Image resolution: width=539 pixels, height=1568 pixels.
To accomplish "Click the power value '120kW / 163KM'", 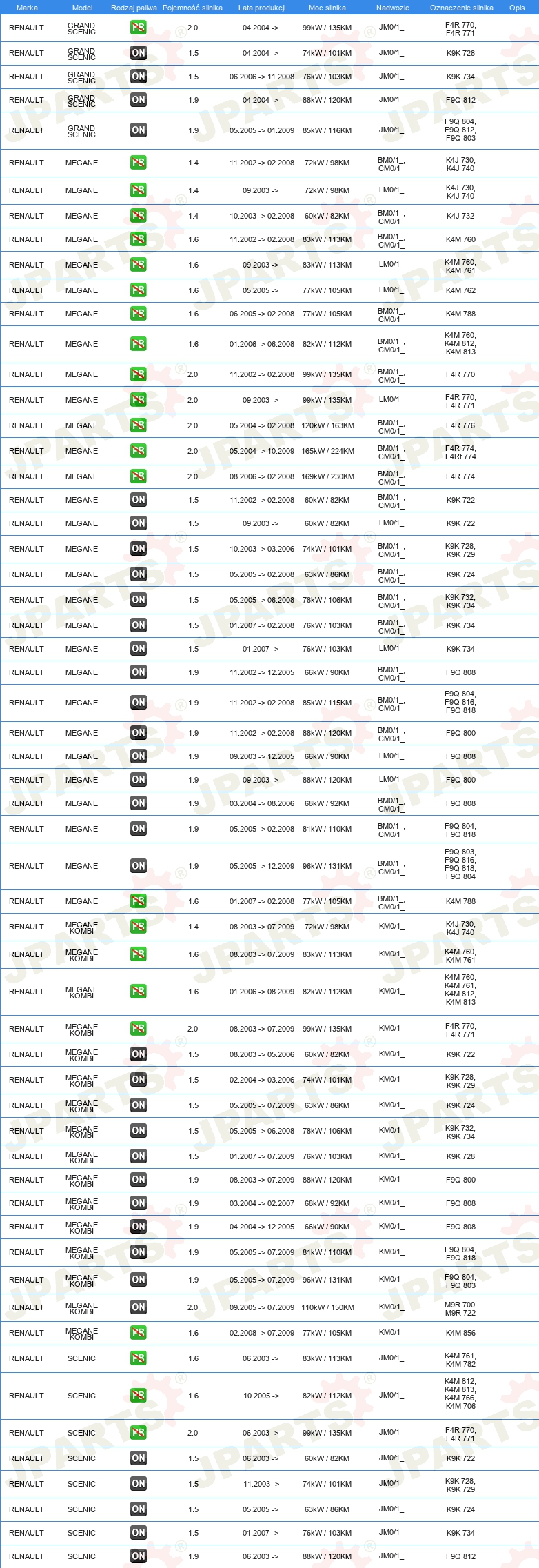I will tap(327, 425).
